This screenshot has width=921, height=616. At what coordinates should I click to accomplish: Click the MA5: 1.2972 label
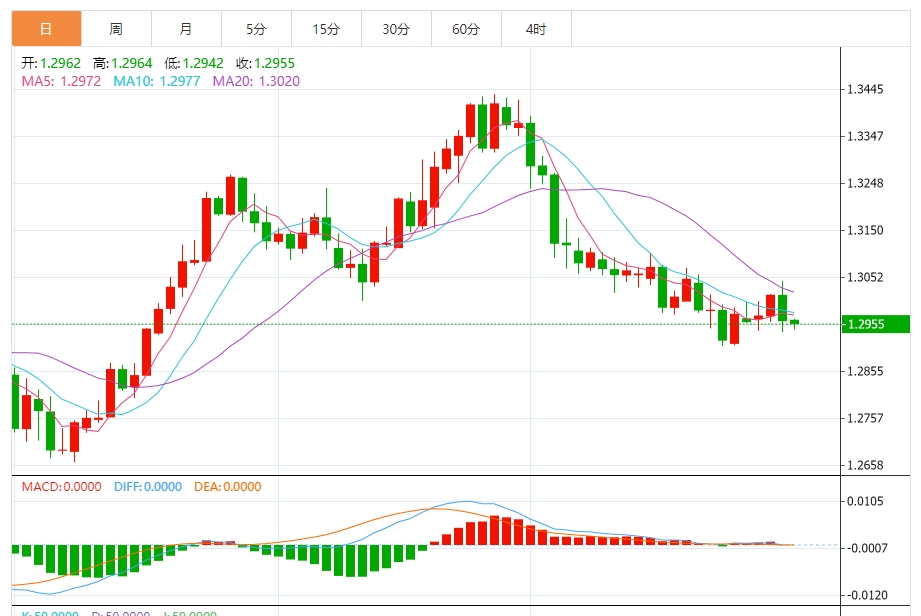point(61,81)
